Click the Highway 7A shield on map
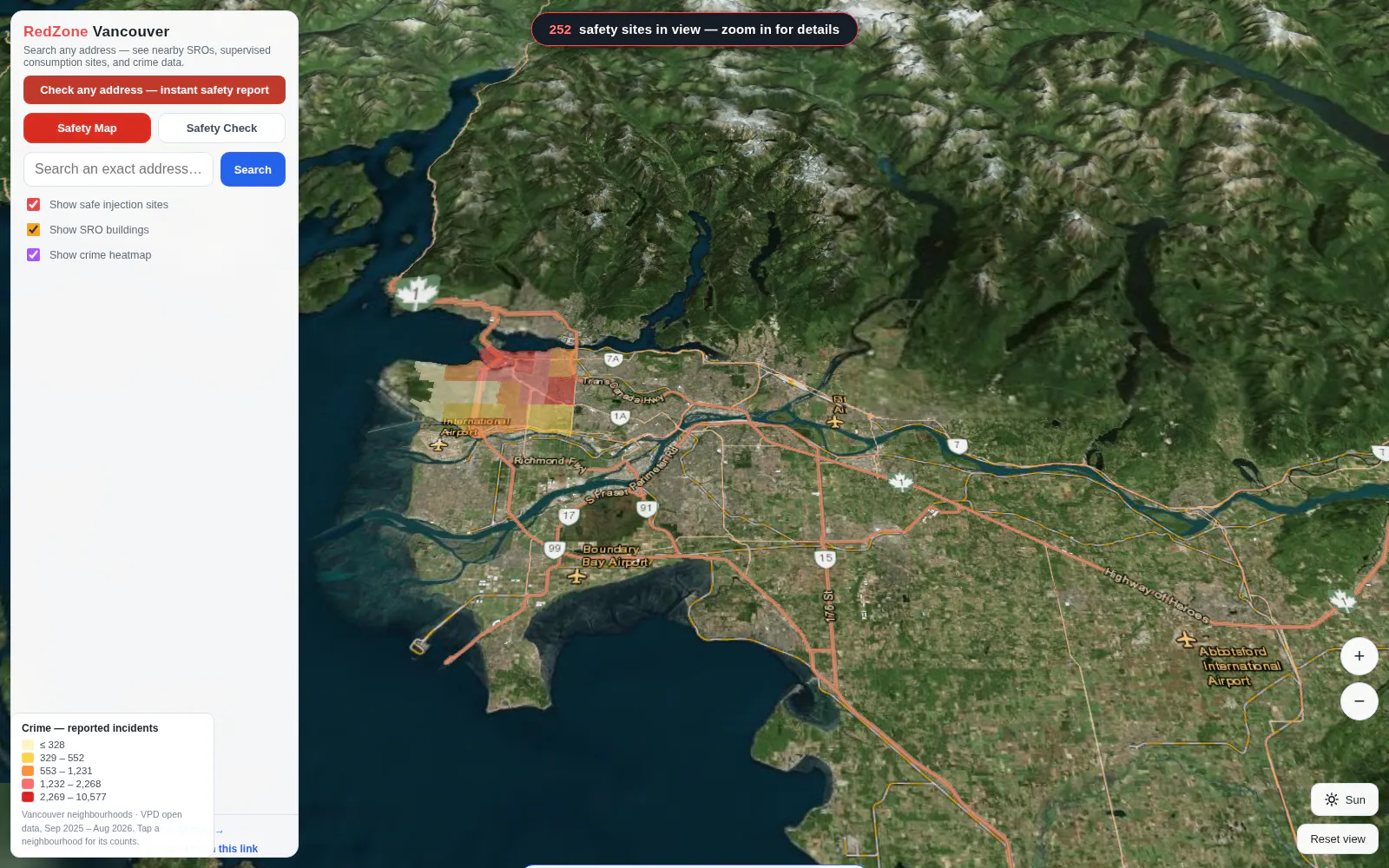Screen dimensions: 1389x868 613,358
